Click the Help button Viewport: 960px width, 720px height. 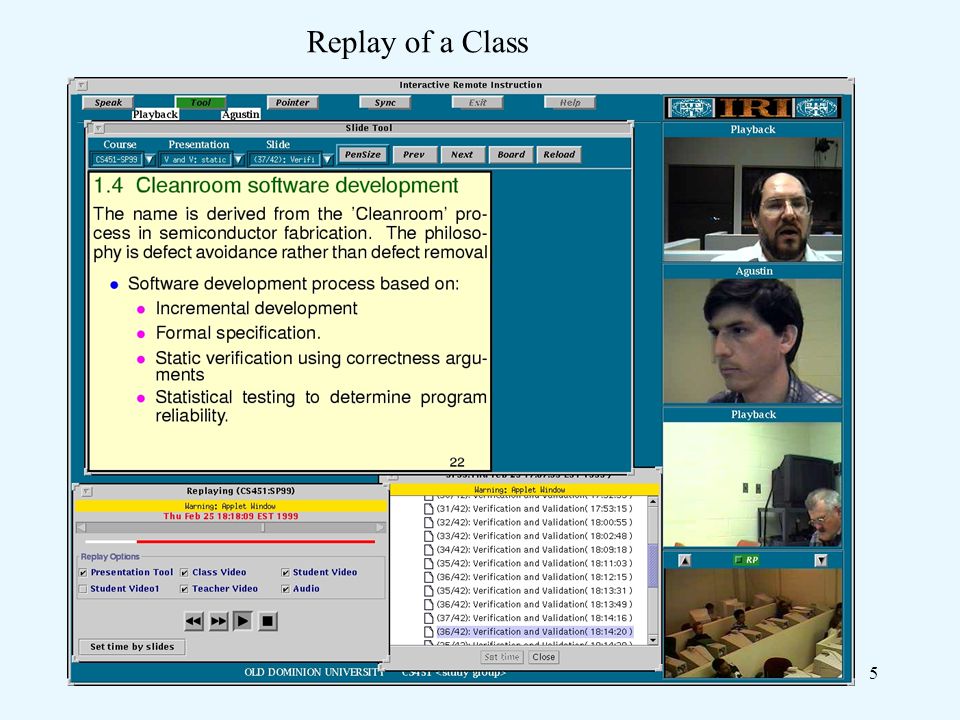click(570, 103)
